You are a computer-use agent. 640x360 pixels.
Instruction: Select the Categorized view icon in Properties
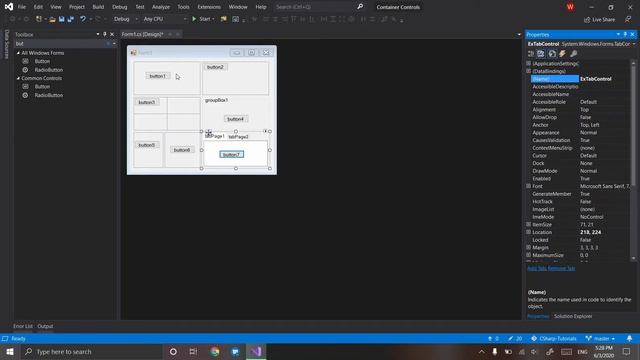531,54
